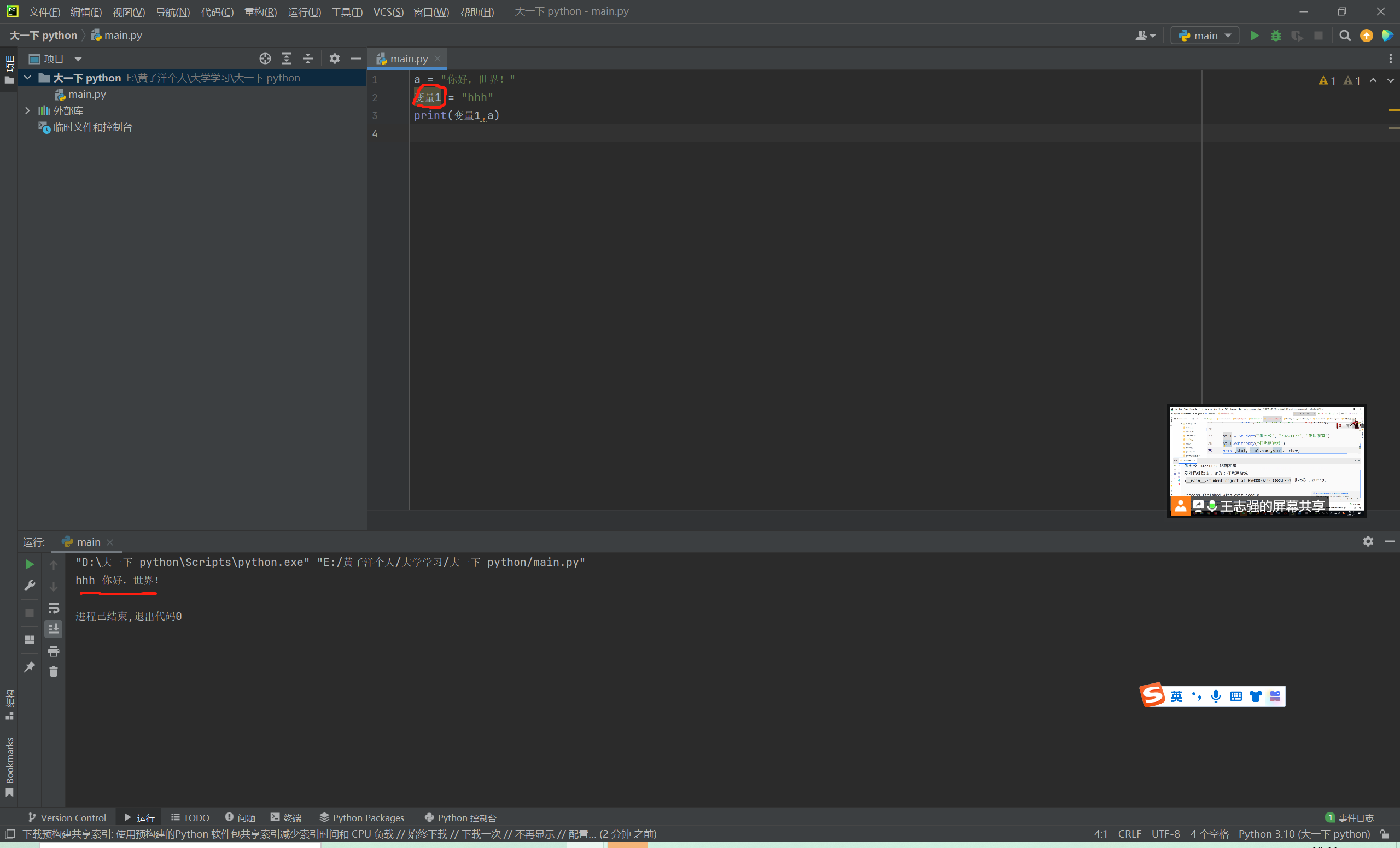1400x848 pixels.
Task: Print console output with printer icon
Action: point(54,651)
